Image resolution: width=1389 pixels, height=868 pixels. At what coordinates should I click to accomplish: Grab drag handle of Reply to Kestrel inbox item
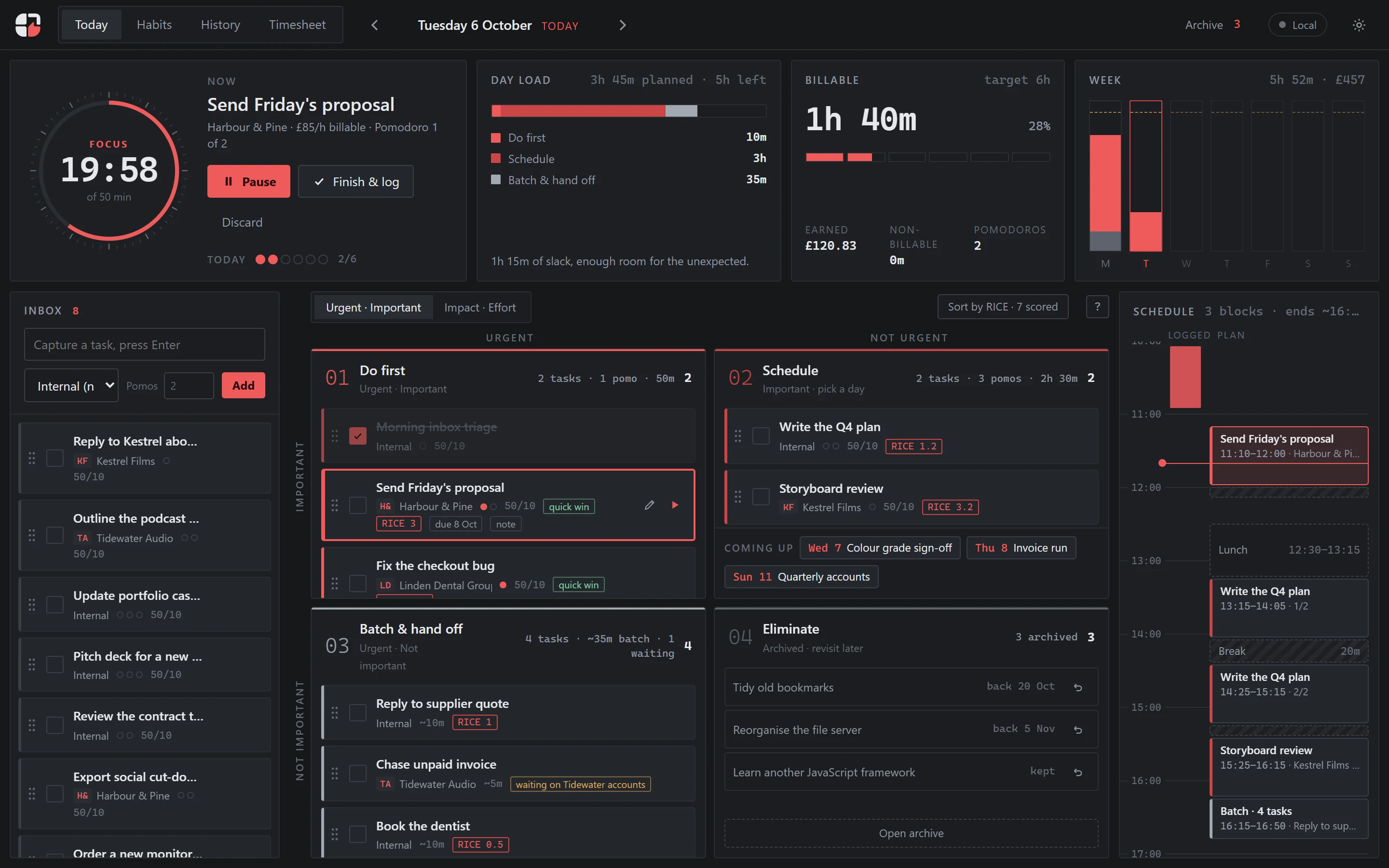(x=31, y=458)
